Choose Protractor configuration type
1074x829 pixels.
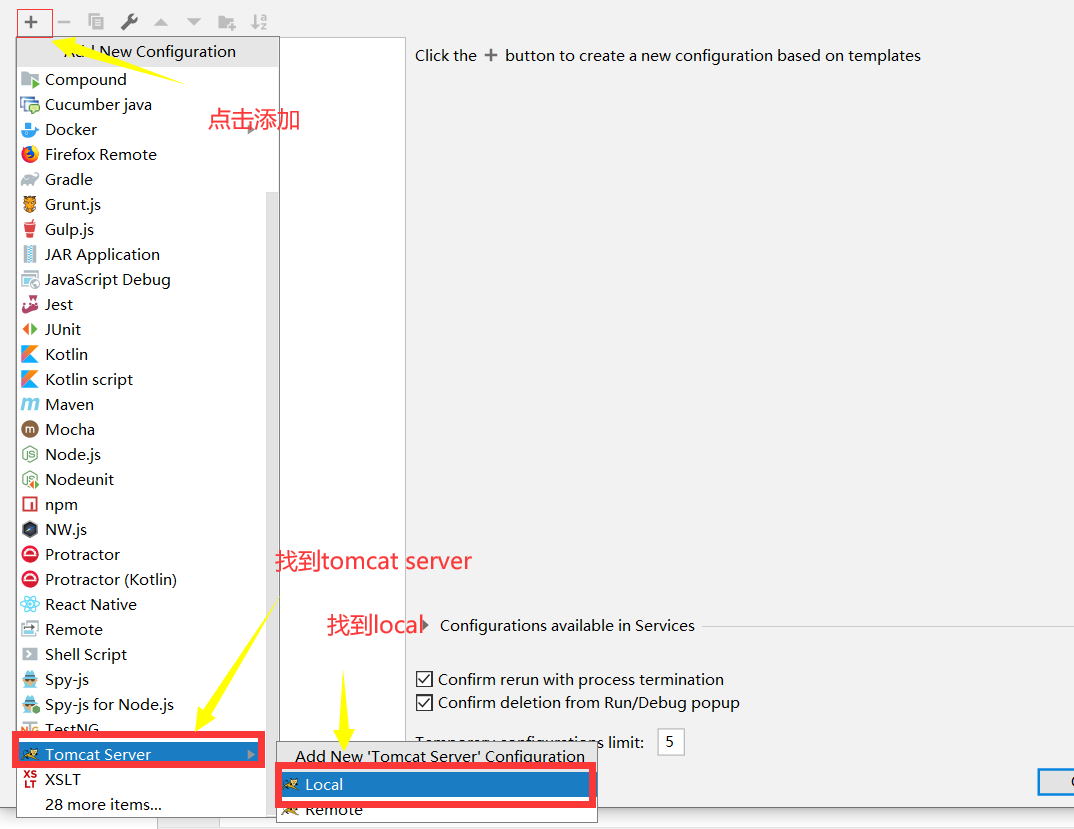[142, 554]
